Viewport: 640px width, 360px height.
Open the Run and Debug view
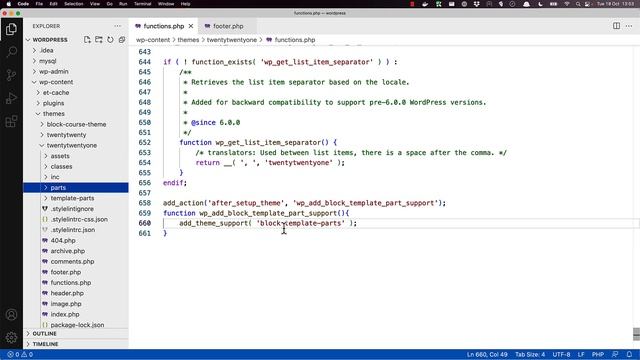click(11, 98)
